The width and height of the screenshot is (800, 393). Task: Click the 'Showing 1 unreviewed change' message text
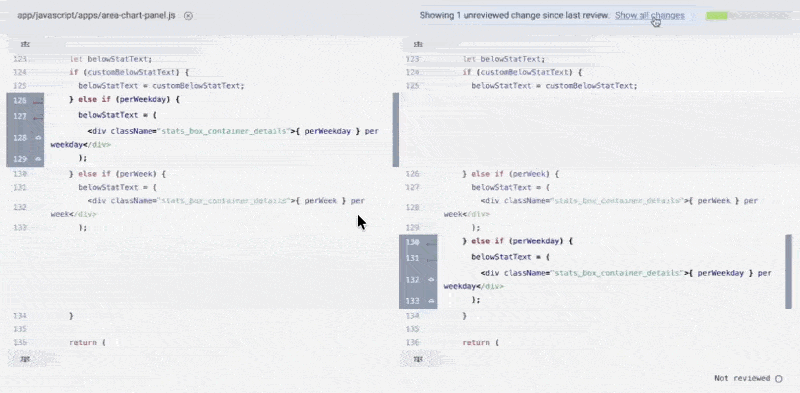point(514,15)
